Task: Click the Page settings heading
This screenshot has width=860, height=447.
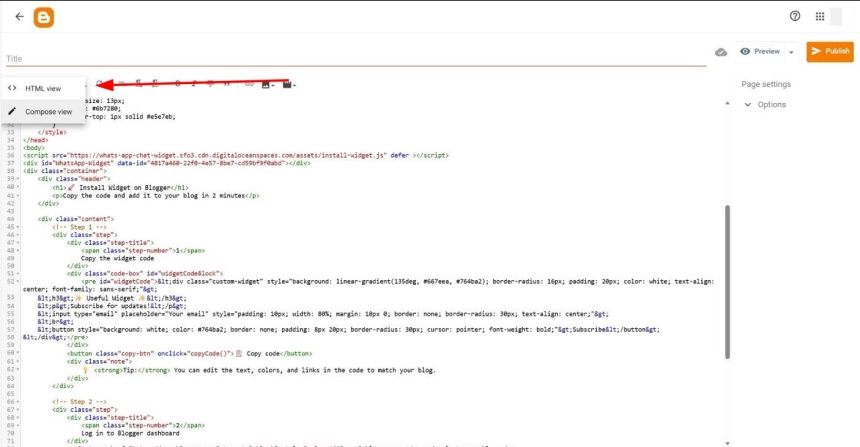Action: [766, 84]
